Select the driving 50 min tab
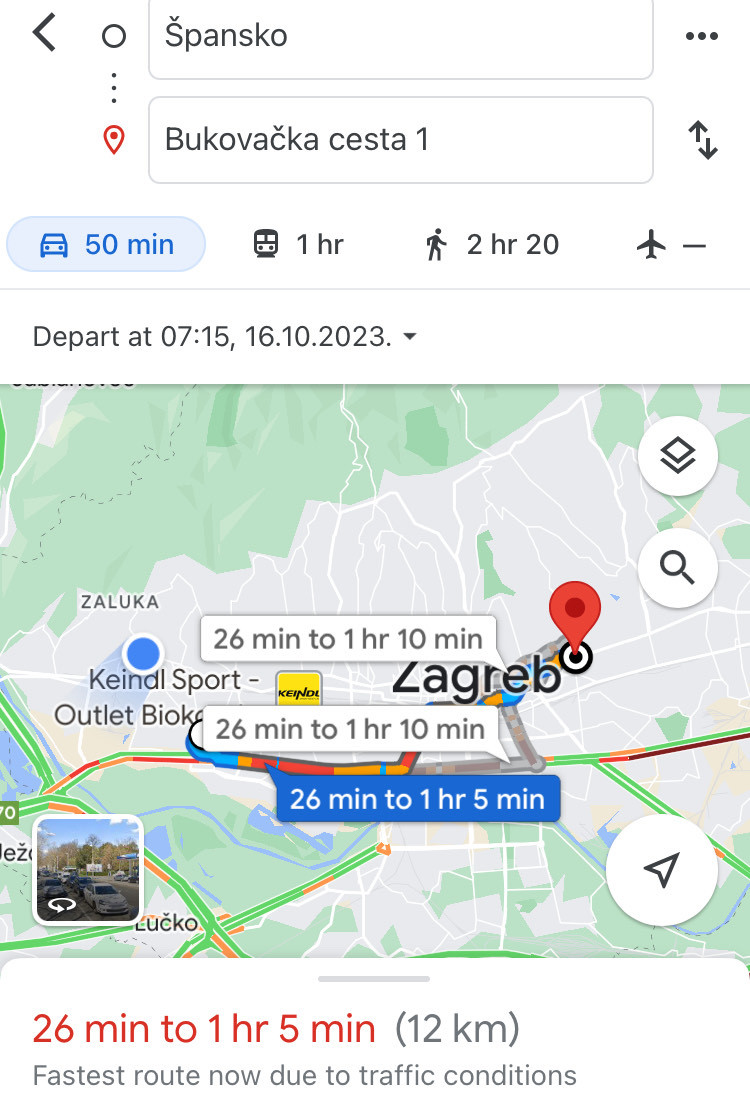Viewport: 750px width, 1104px height. point(106,244)
